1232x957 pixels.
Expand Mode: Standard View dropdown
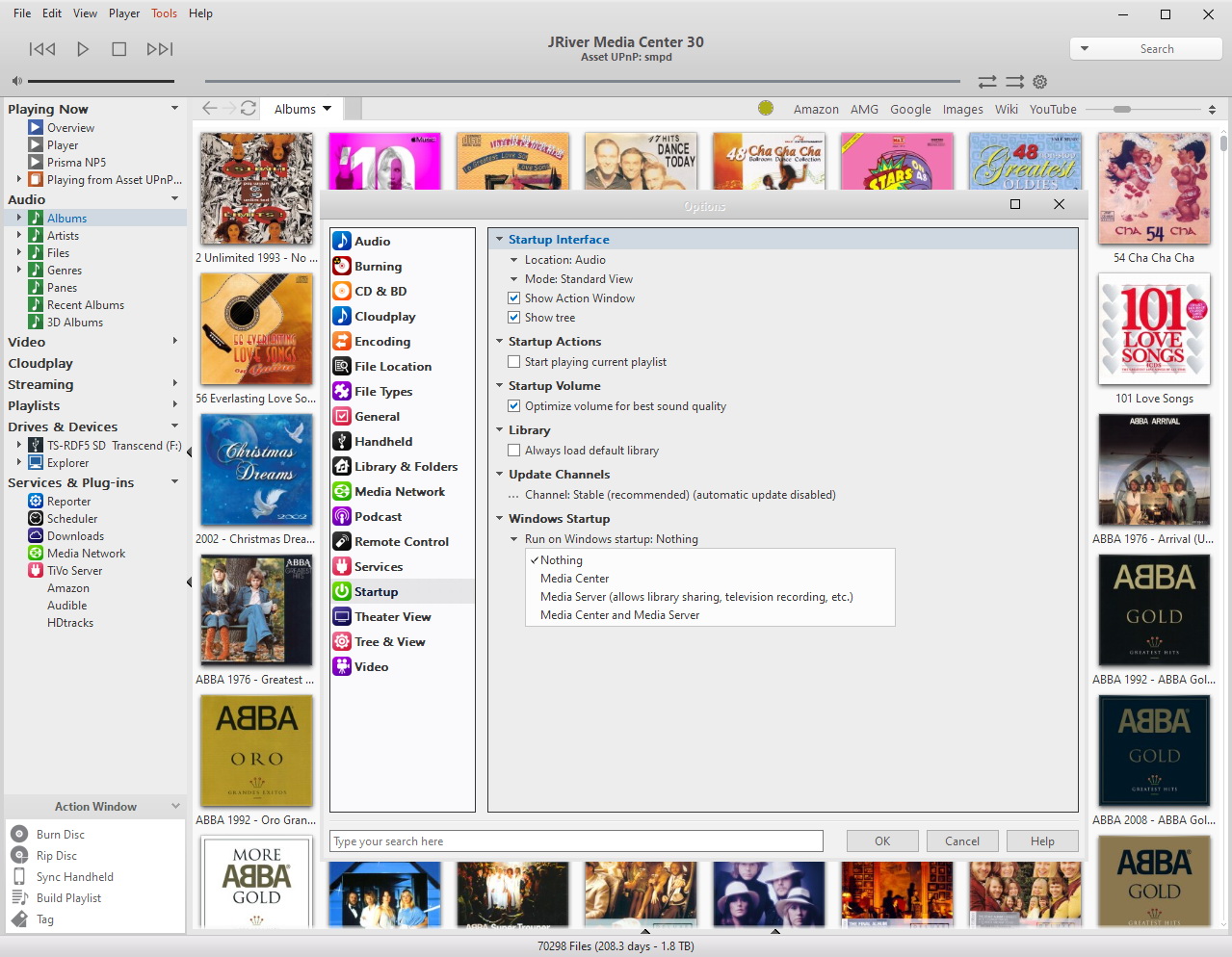[x=514, y=279]
